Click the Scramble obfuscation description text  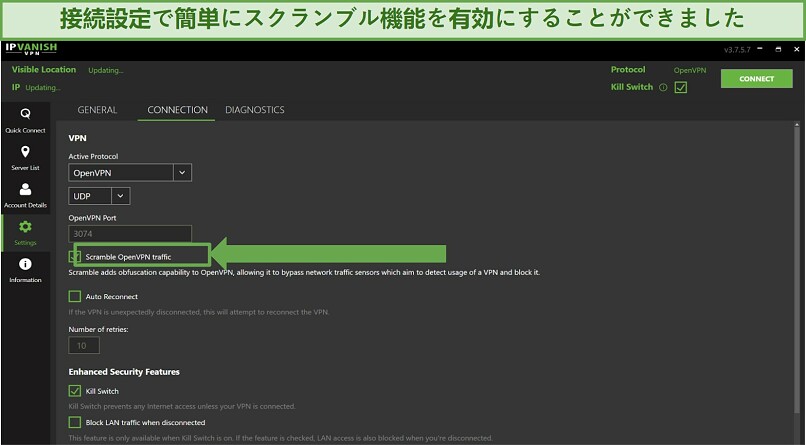(304, 272)
